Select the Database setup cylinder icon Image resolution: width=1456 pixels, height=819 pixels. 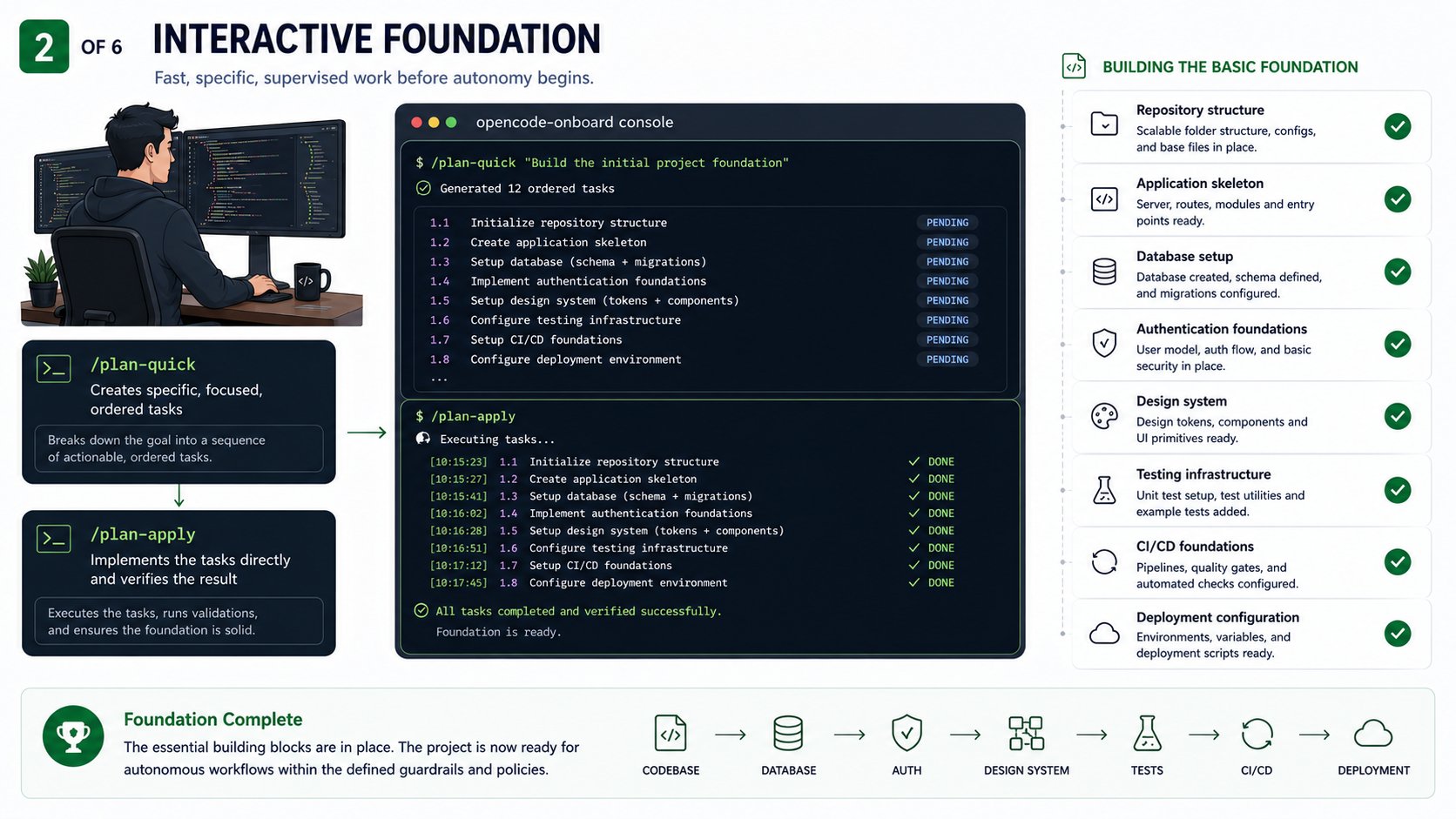pos(1104,272)
